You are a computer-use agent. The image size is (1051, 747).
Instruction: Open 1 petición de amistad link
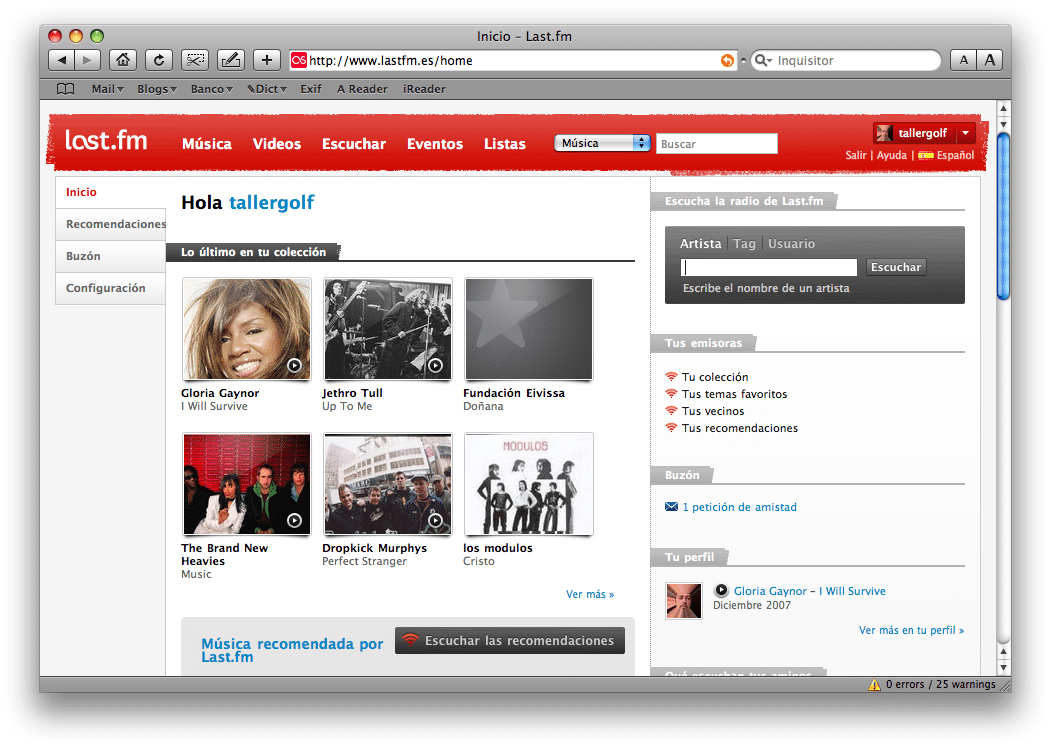[x=739, y=507]
